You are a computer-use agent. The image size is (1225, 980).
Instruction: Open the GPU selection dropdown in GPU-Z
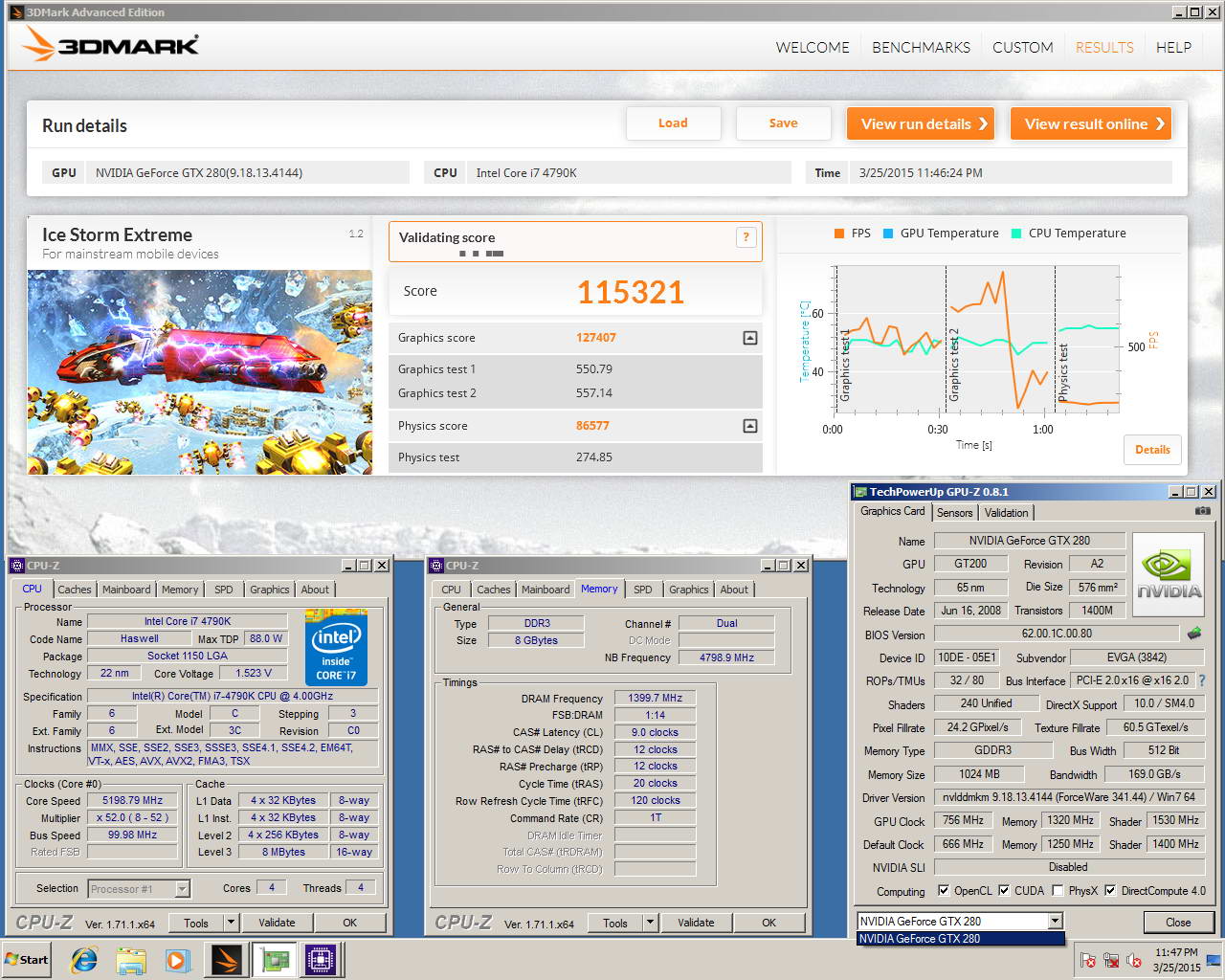tap(1055, 921)
